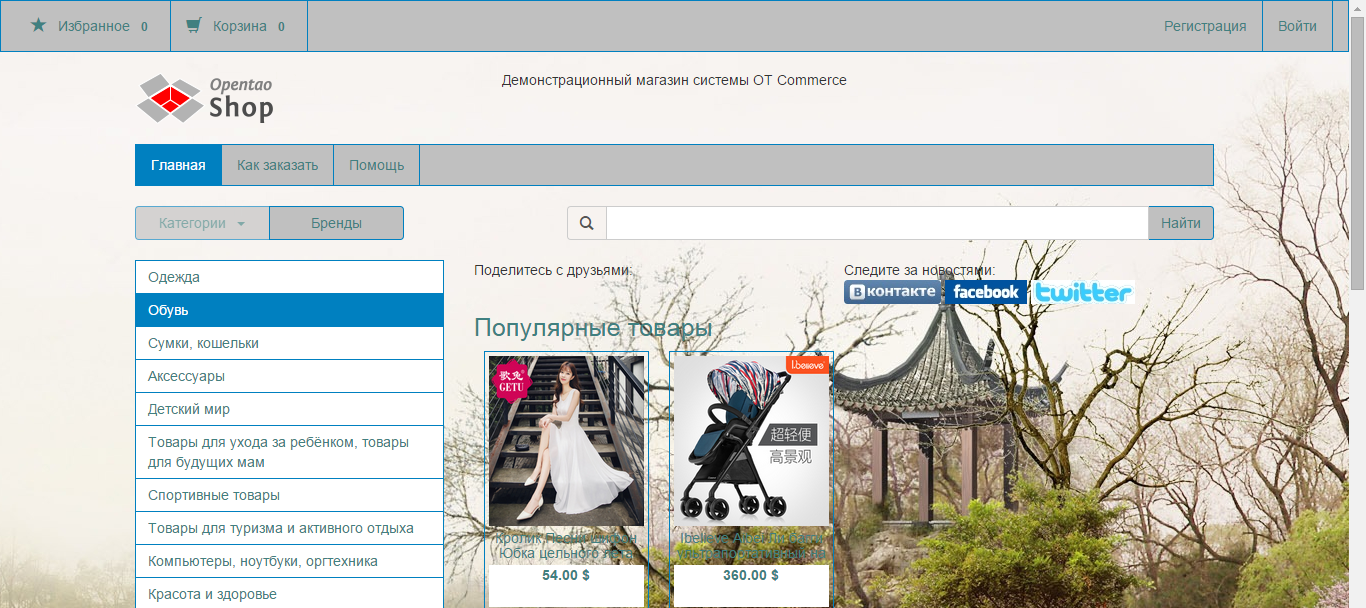The width and height of the screenshot is (1366, 608).
Task: Open the Корзина cart link
Action: (x=238, y=26)
